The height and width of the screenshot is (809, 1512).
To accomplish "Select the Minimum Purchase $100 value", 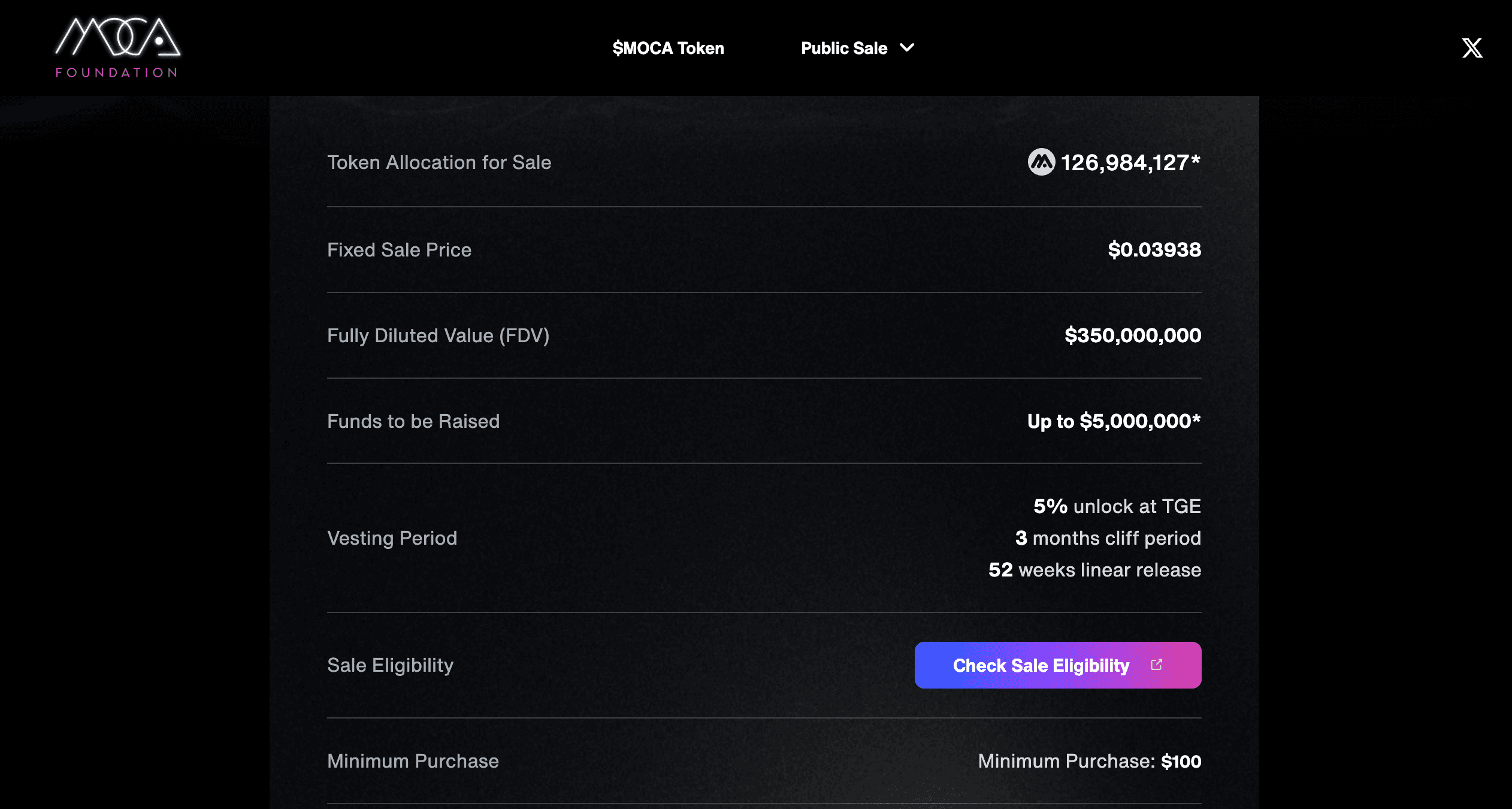I will (1180, 761).
